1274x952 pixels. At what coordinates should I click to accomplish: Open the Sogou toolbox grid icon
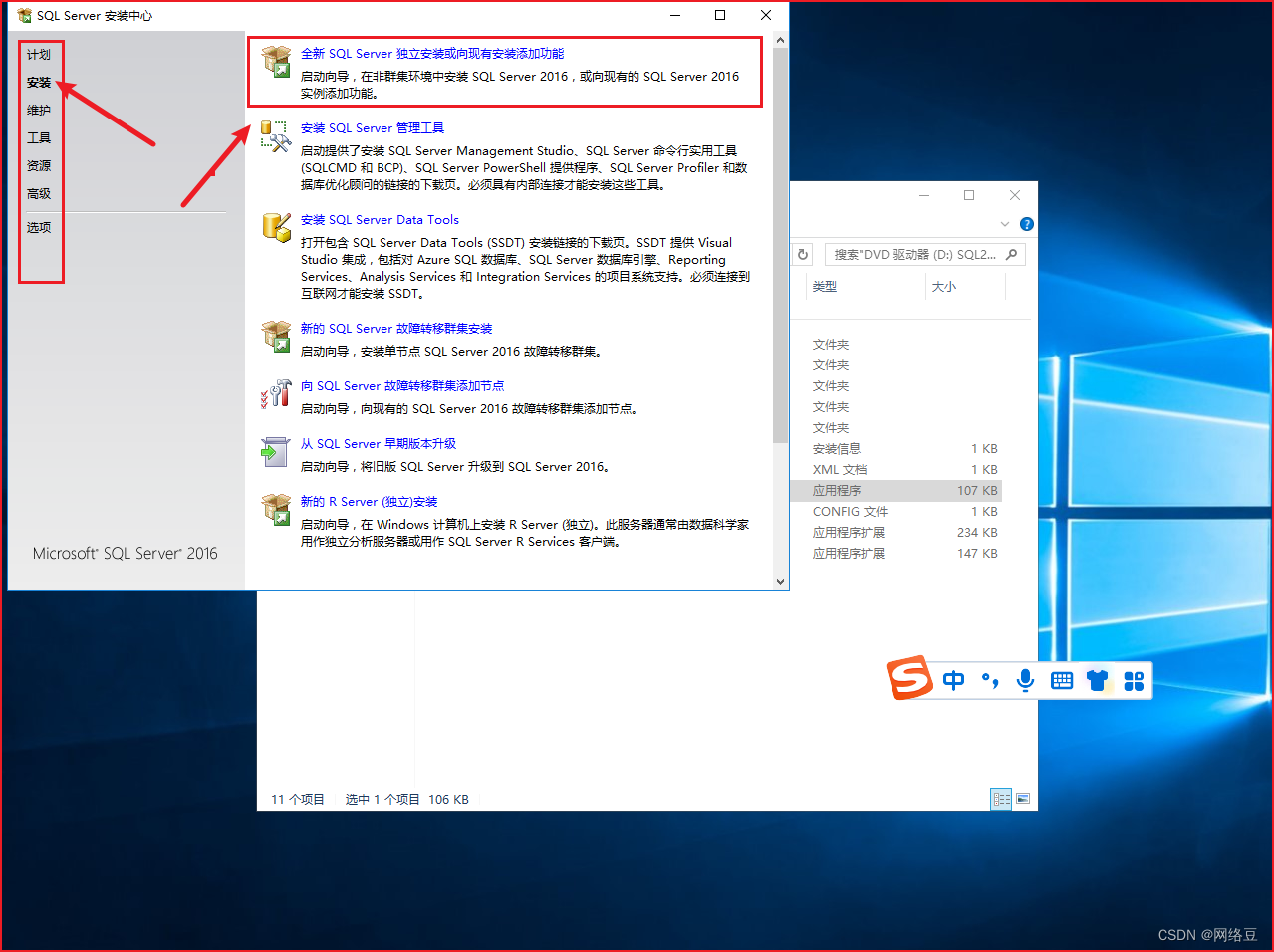1134,681
